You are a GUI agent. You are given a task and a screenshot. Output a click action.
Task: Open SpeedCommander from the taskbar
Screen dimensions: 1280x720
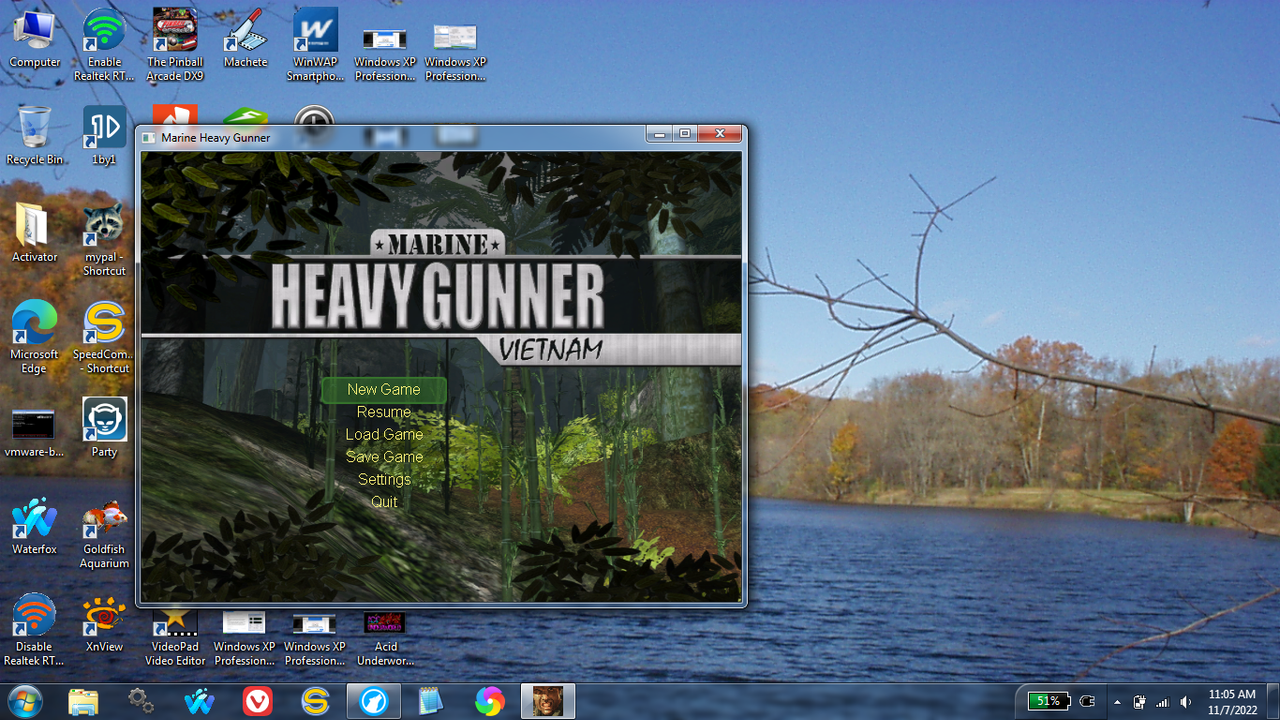[x=315, y=701]
